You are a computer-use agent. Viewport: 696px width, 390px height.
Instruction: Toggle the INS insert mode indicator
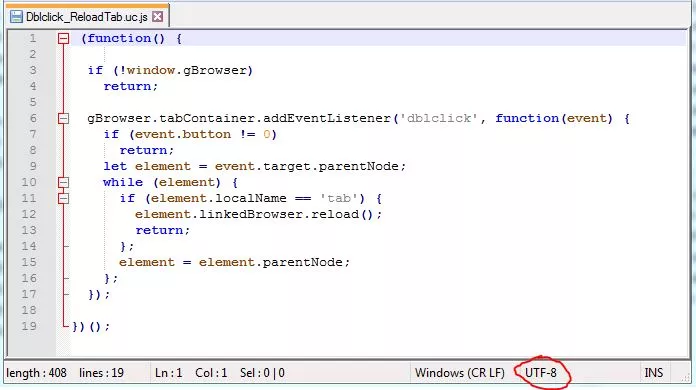point(653,373)
